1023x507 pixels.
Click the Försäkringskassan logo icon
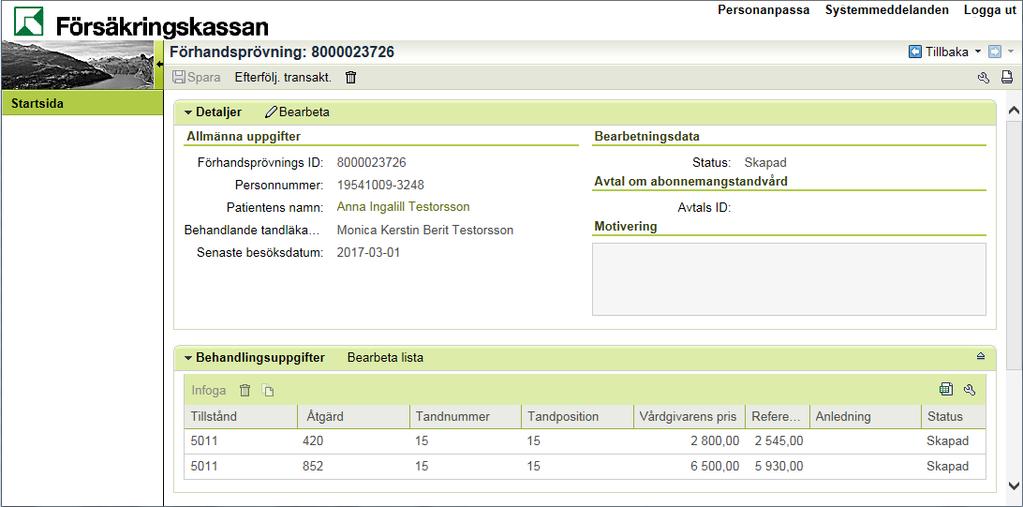click(x=28, y=21)
